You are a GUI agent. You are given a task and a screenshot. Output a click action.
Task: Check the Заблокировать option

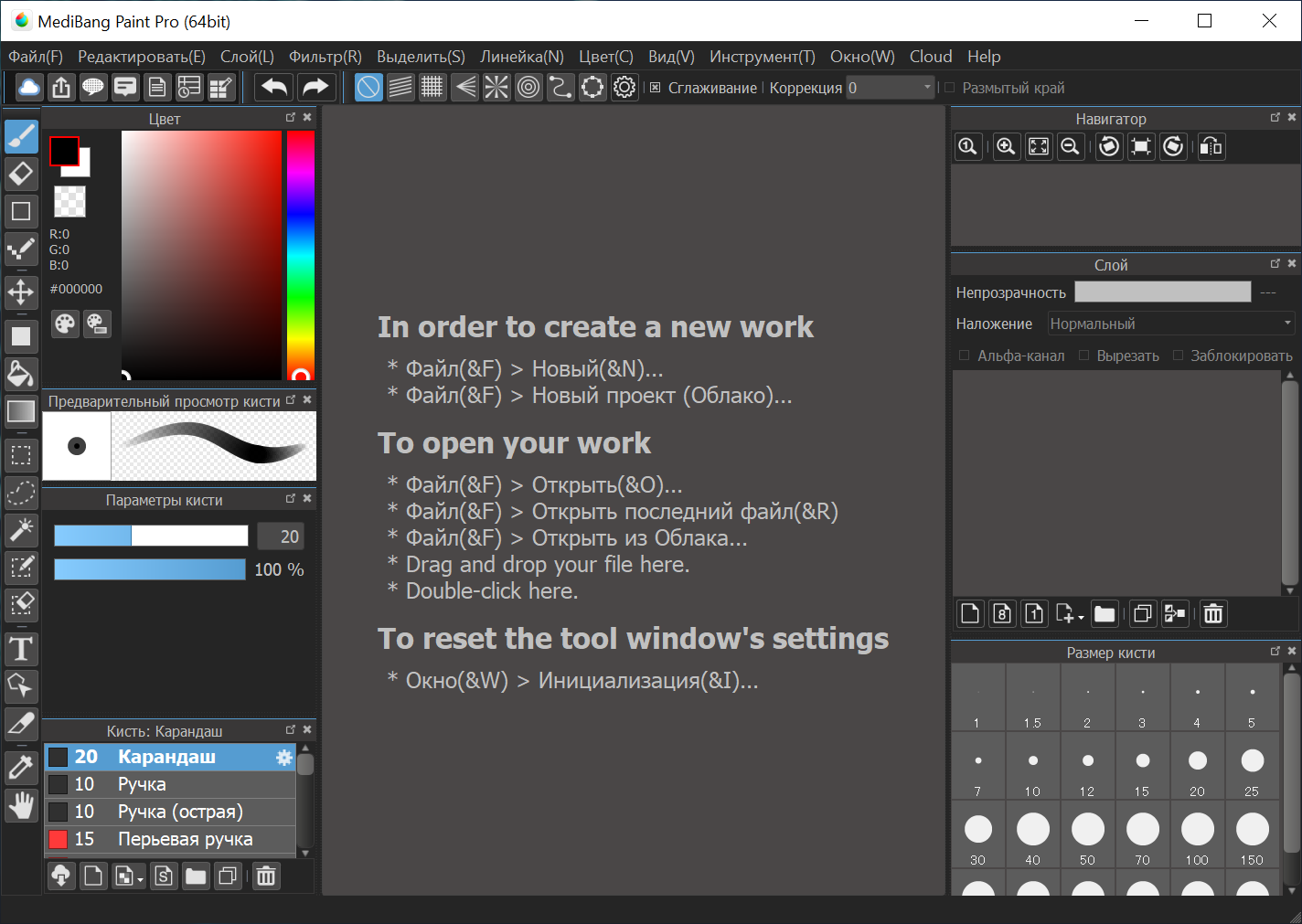(1178, 356)
